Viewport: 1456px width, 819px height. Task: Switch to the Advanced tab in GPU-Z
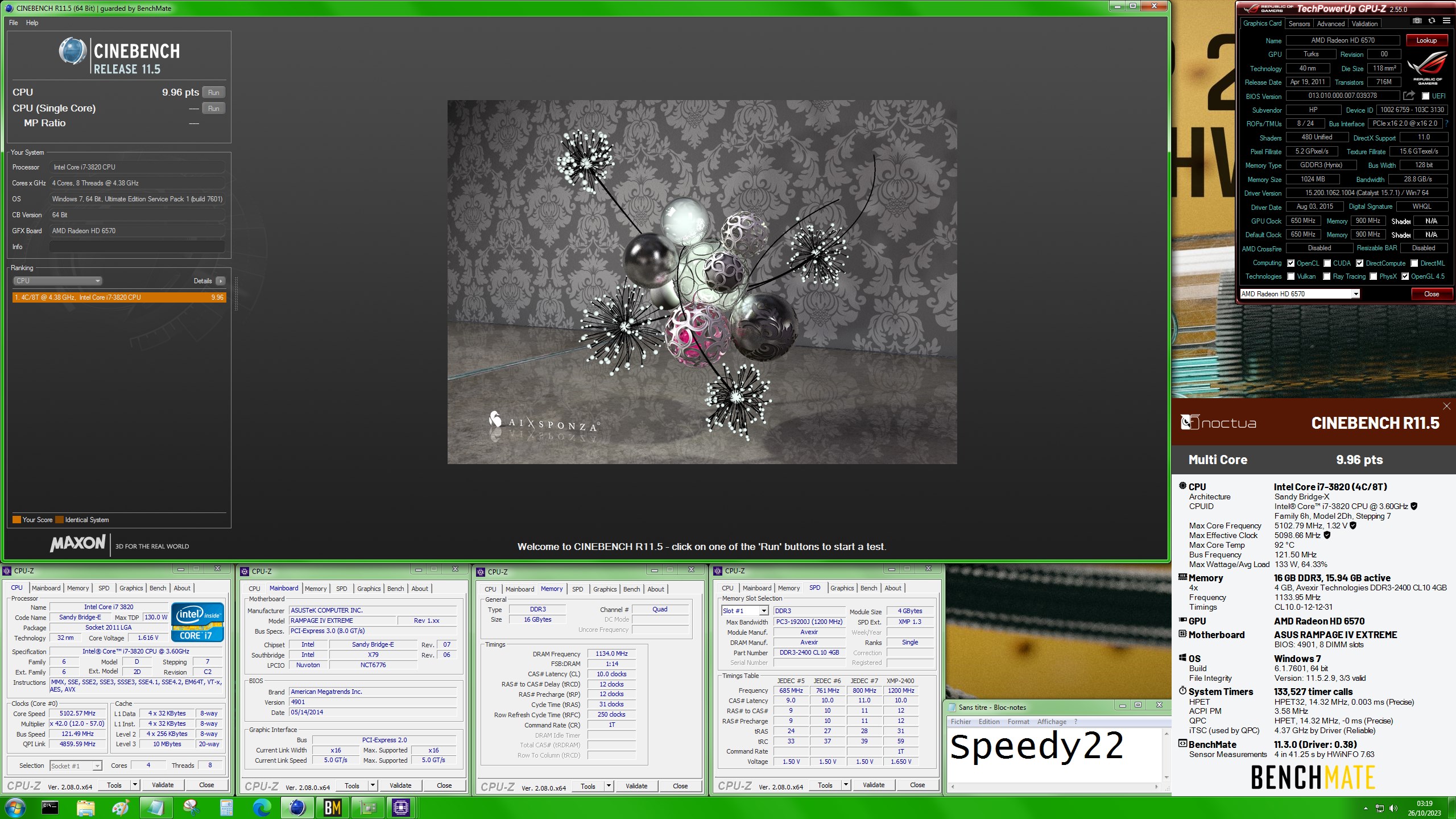click(x=1331, y=24)
